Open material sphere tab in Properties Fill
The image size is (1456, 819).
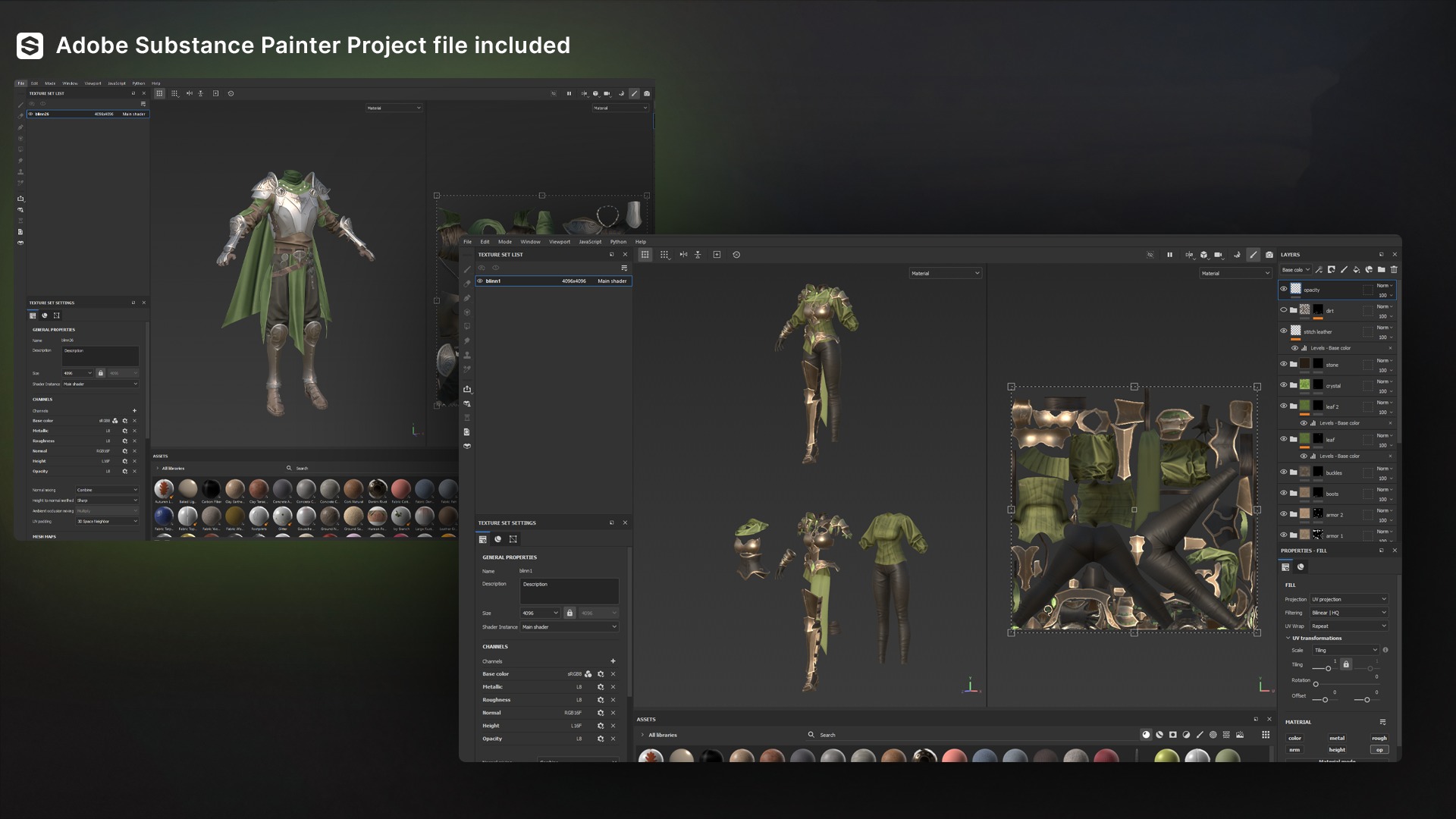(1301, 567)
